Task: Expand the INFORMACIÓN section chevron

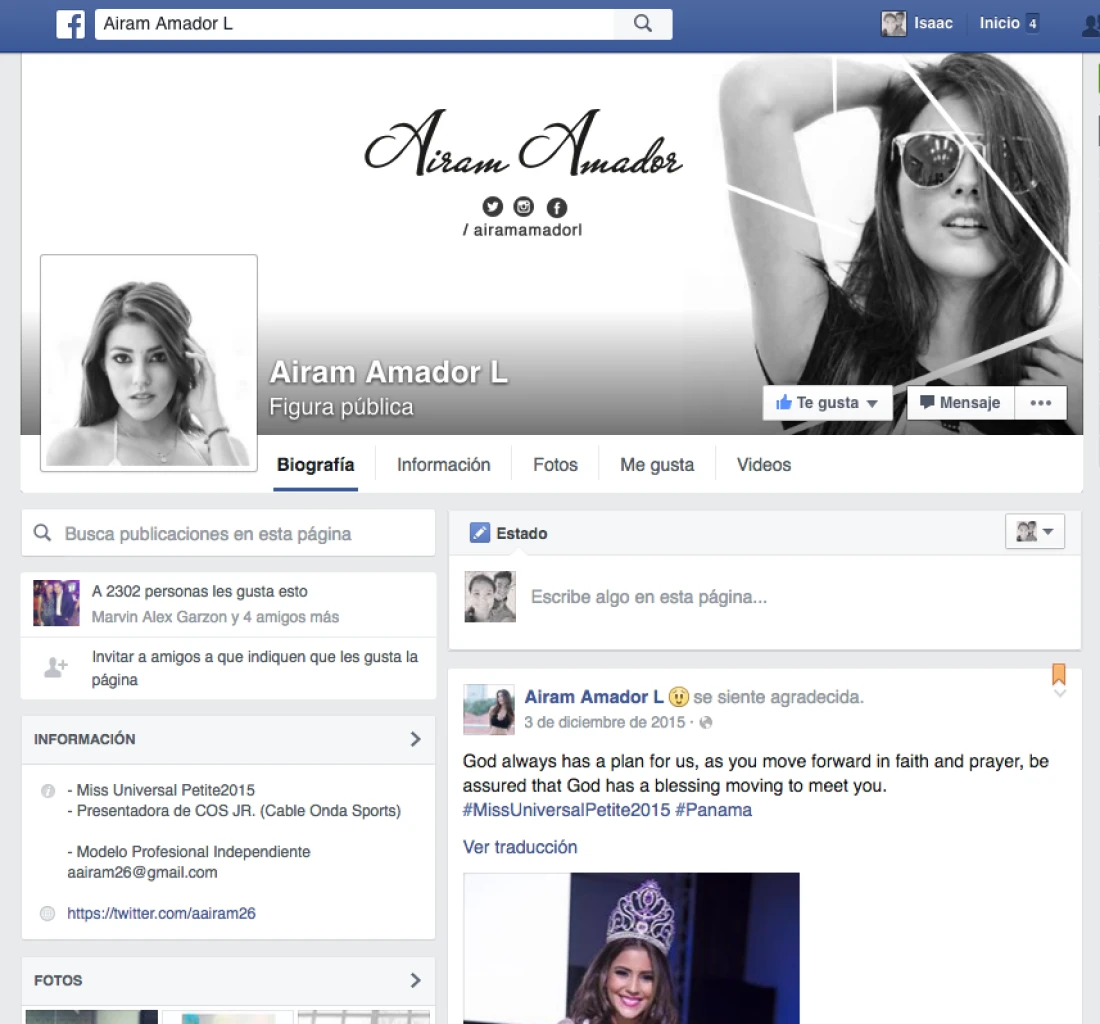Action: click(415, 739)
